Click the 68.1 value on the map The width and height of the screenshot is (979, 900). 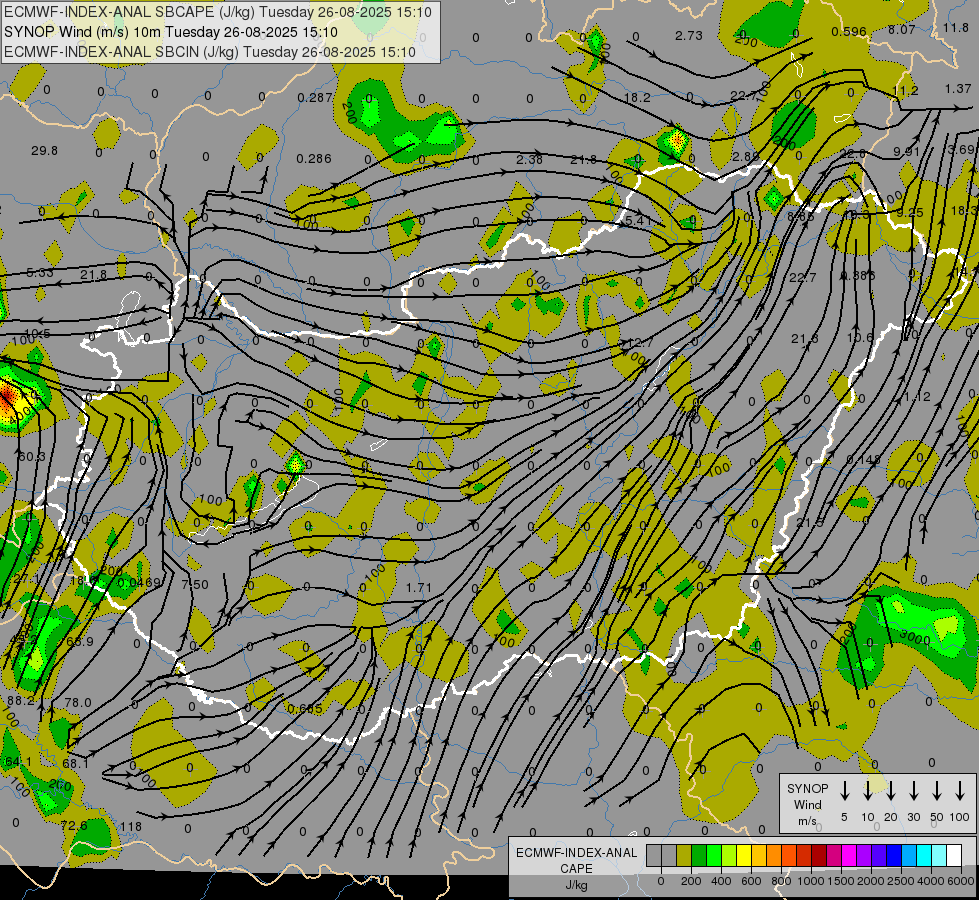pyautogui.click(x=76, y=763)
